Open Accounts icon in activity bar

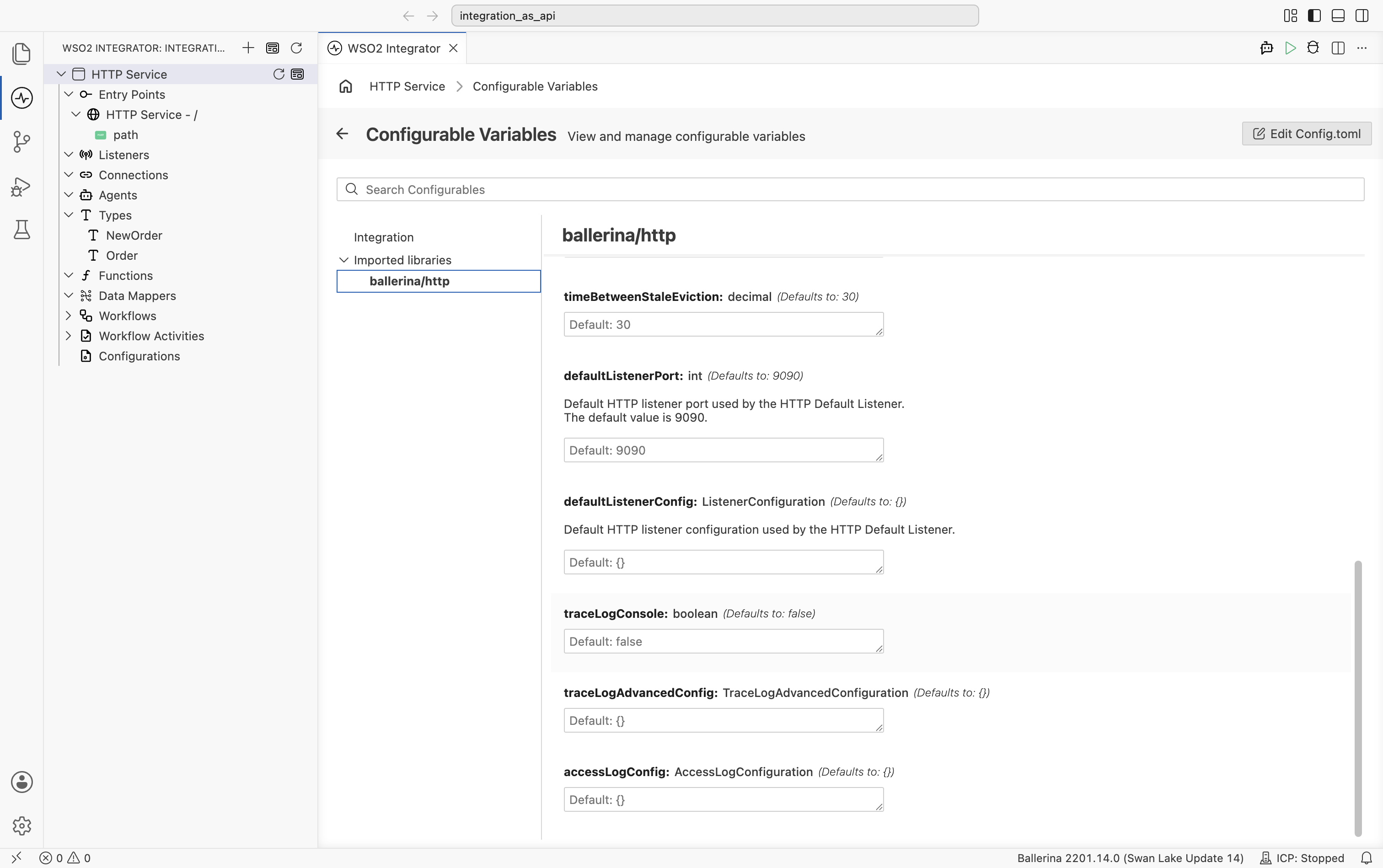pyautogui.click(x=22, y=782)
